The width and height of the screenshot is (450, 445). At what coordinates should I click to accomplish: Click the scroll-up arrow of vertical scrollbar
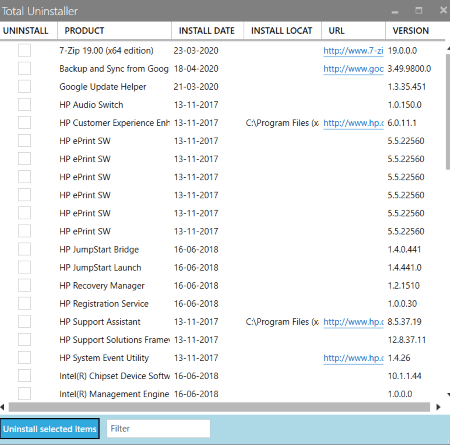tap(448, 48)
